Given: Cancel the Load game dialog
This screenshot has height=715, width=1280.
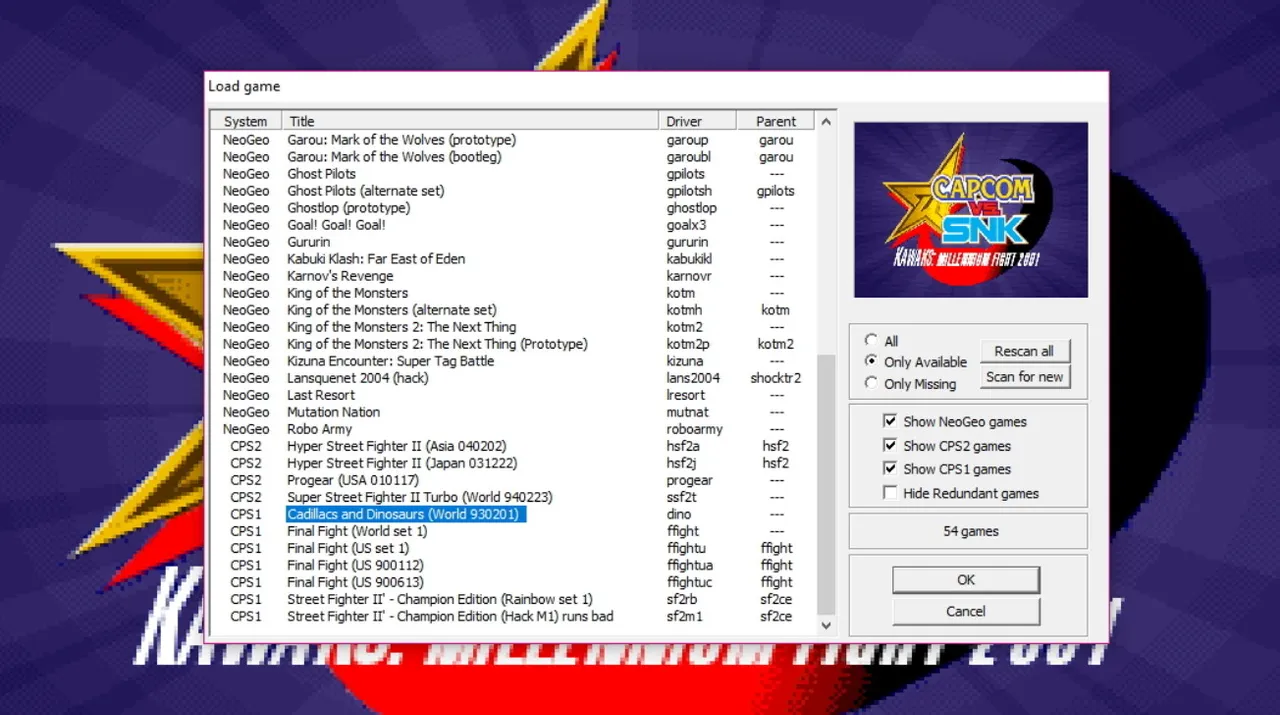Looking at the screenshot, I should 966,611.
